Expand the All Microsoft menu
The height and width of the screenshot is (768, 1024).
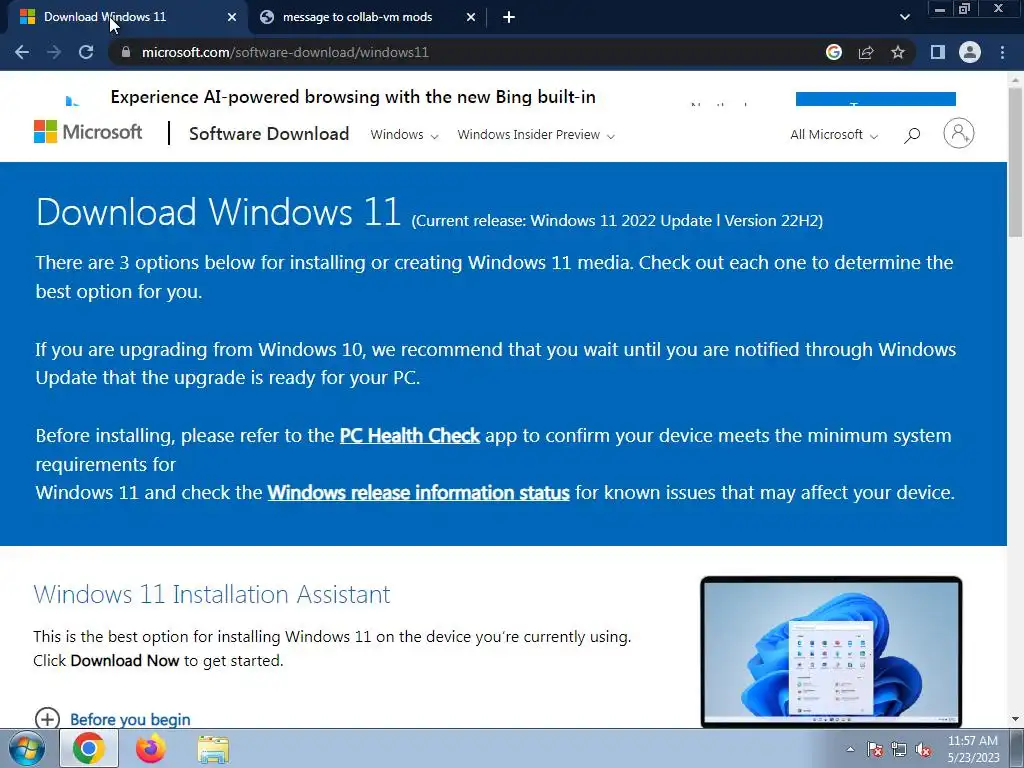tap(834, 135)
